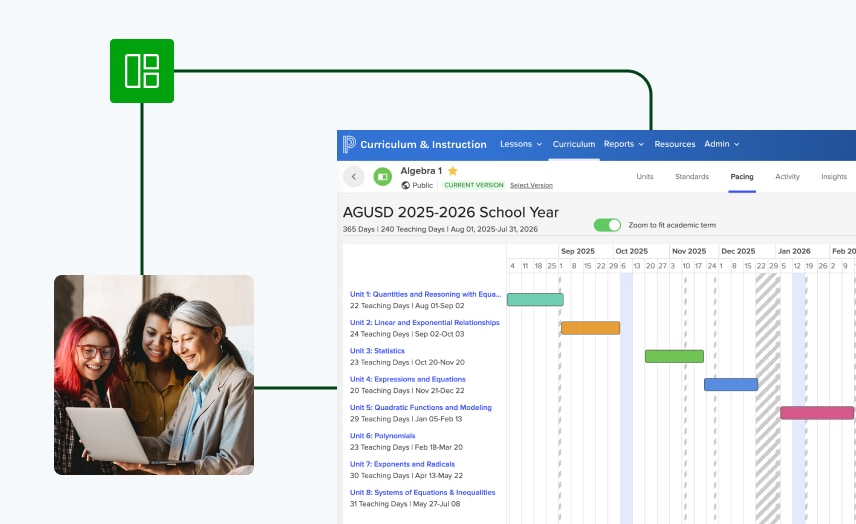The image size is (856, 524).
Task: Open the Lessons dropdown menu
Action: 521,144
